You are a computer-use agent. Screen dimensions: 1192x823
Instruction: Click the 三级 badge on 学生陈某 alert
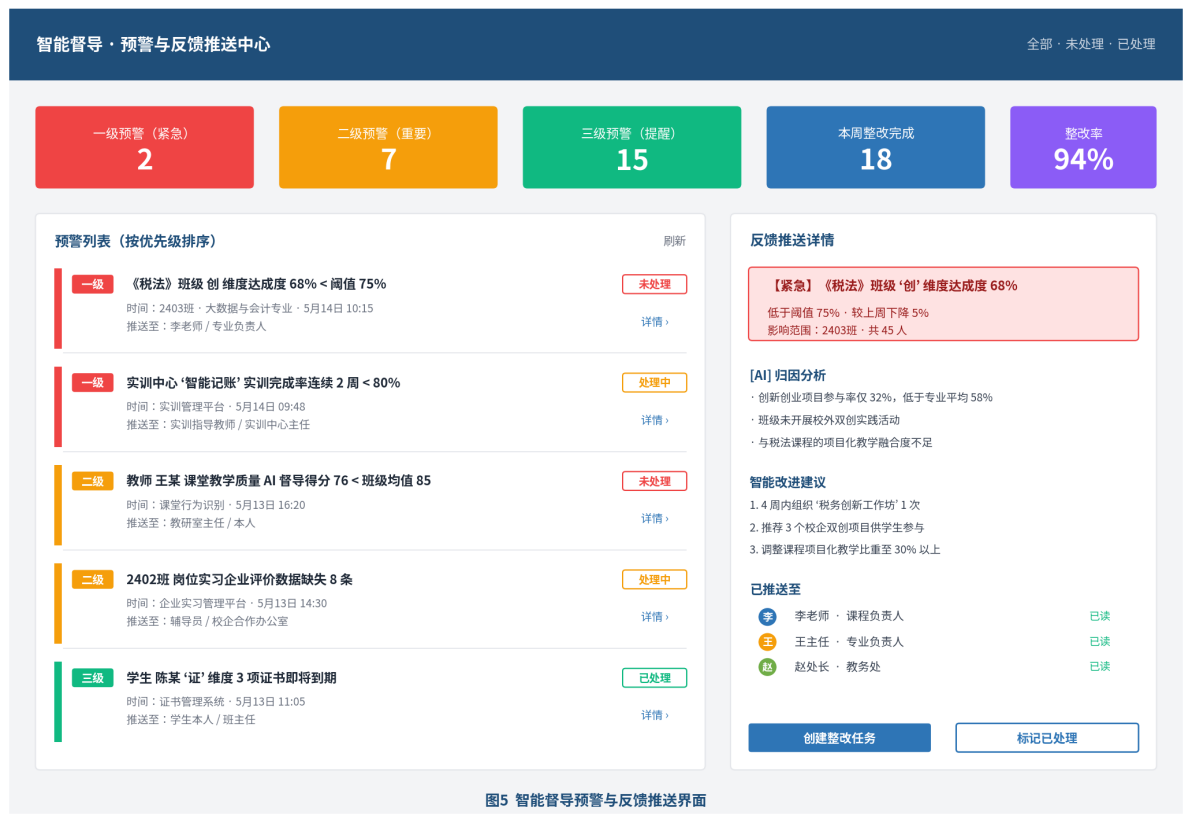[93, 678]
